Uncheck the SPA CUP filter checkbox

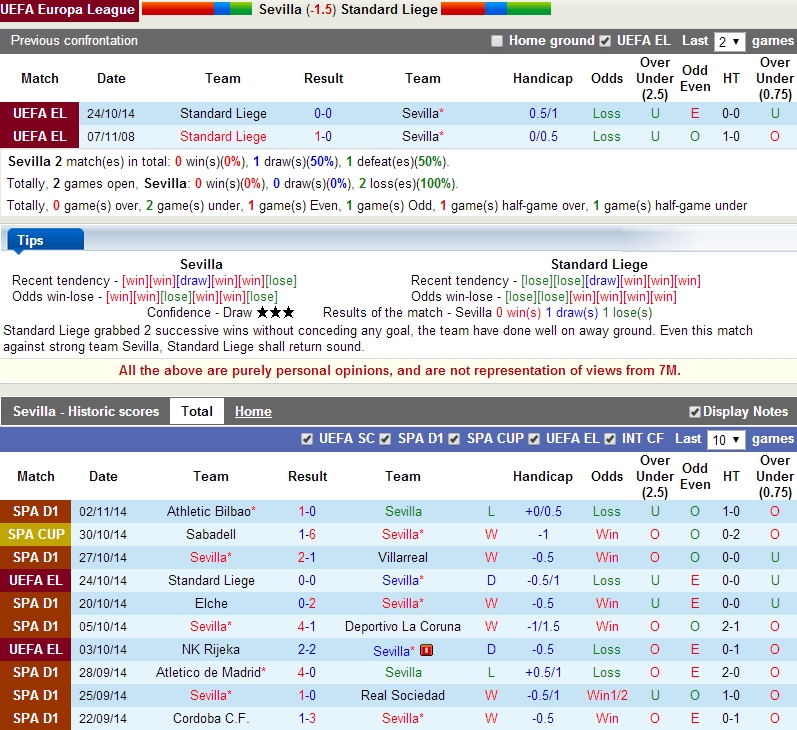454,439
